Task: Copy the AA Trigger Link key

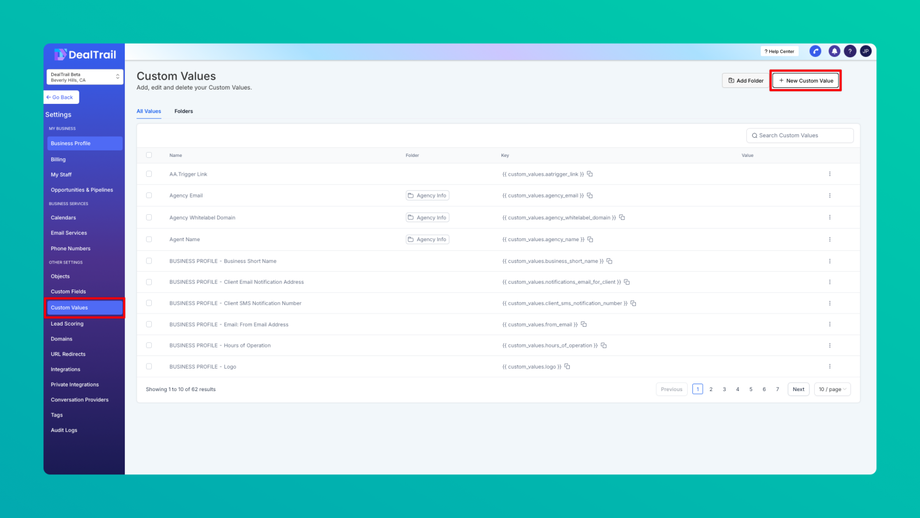Action: [590, 174]
